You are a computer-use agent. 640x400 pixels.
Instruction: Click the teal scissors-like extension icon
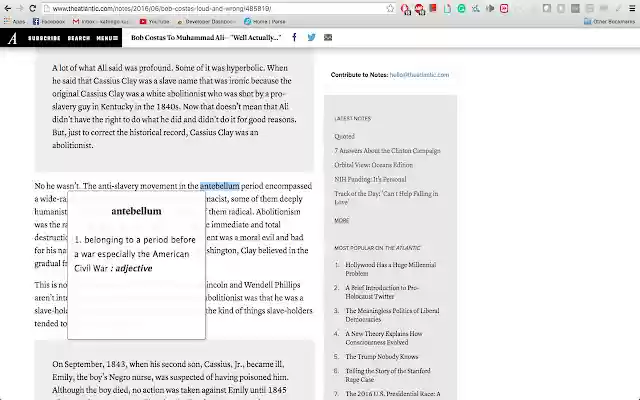click(476, 9)
